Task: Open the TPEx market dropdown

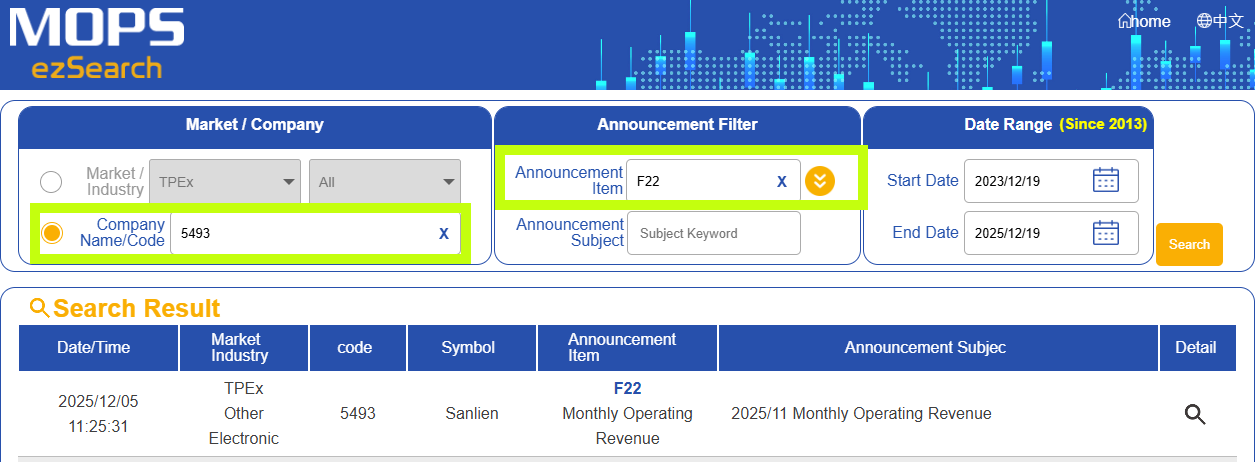Action: click(225, 181)
